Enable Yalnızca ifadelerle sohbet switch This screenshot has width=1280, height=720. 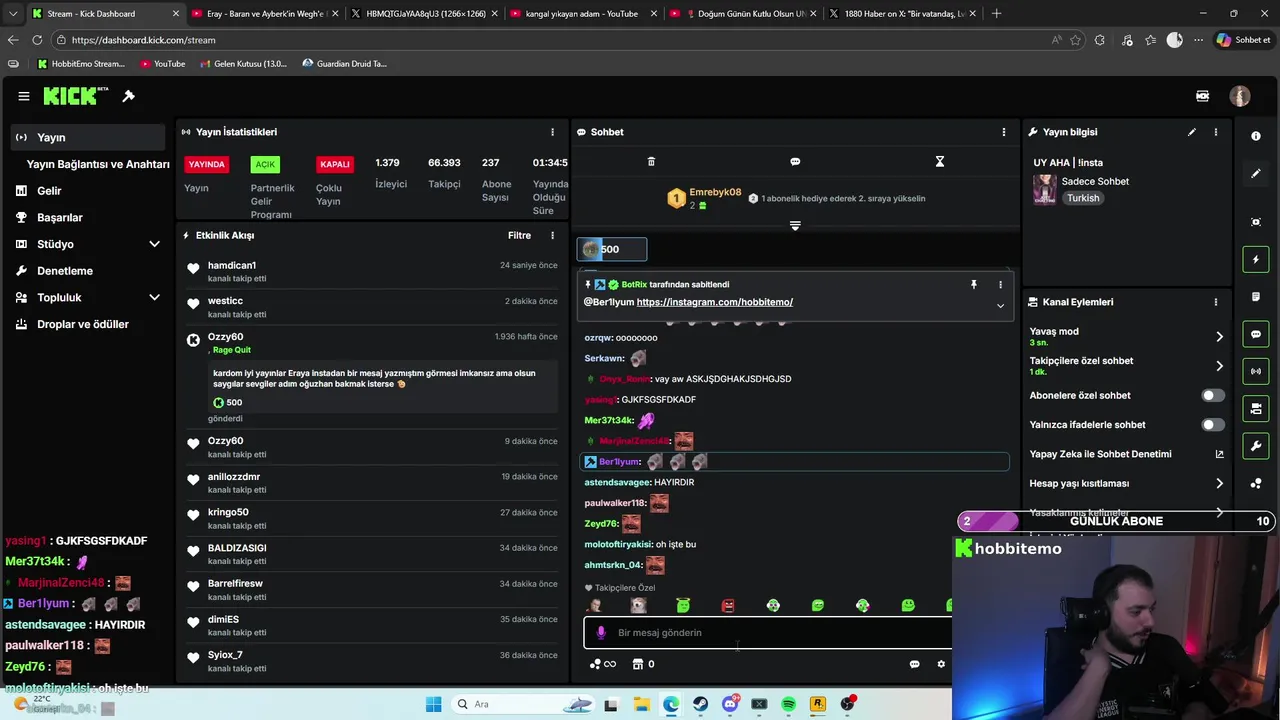[1212, 425]
